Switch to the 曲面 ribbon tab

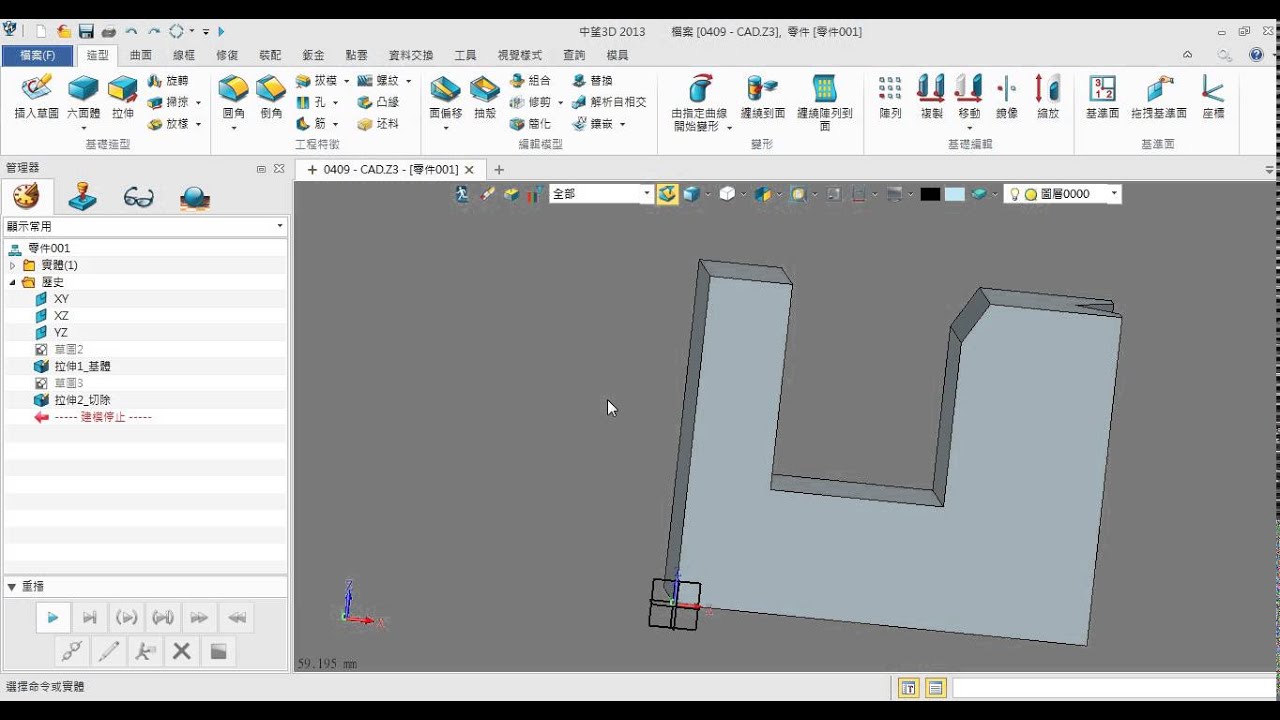pyautogui.click(x=141, y=55)
